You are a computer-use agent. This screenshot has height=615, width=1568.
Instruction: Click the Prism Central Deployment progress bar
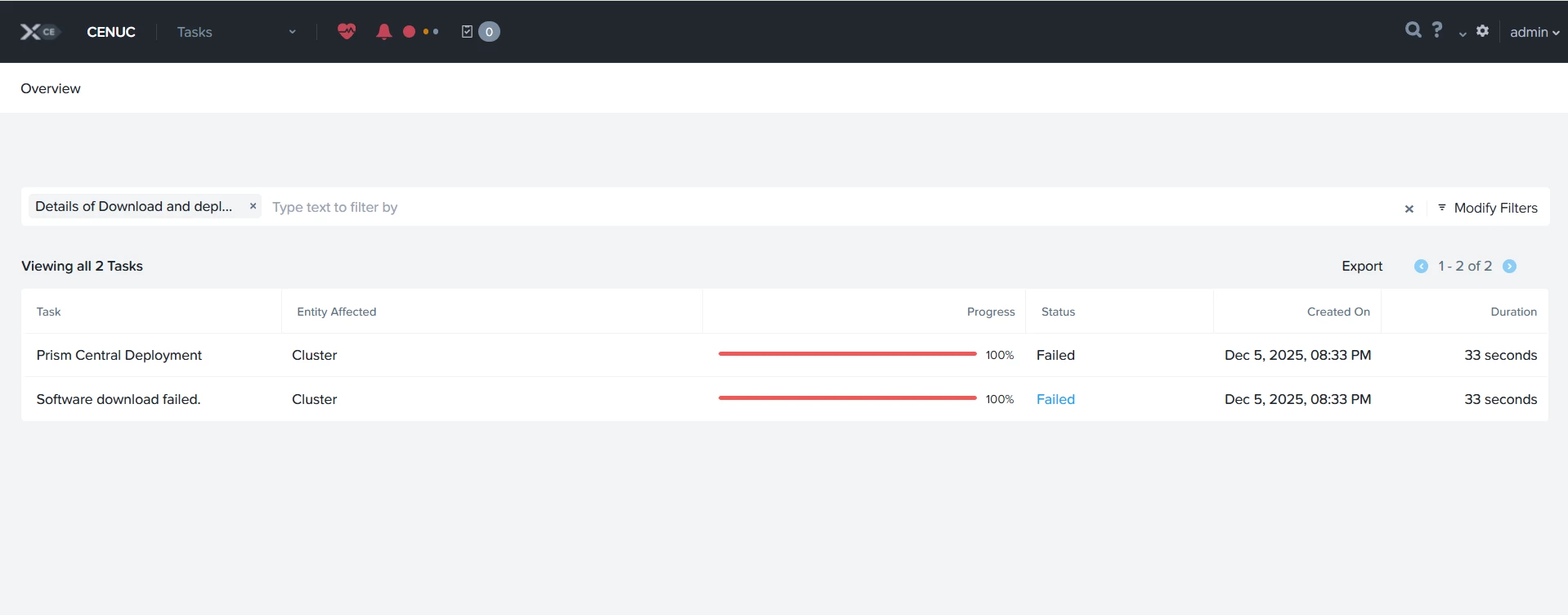(x=847, y=354)
